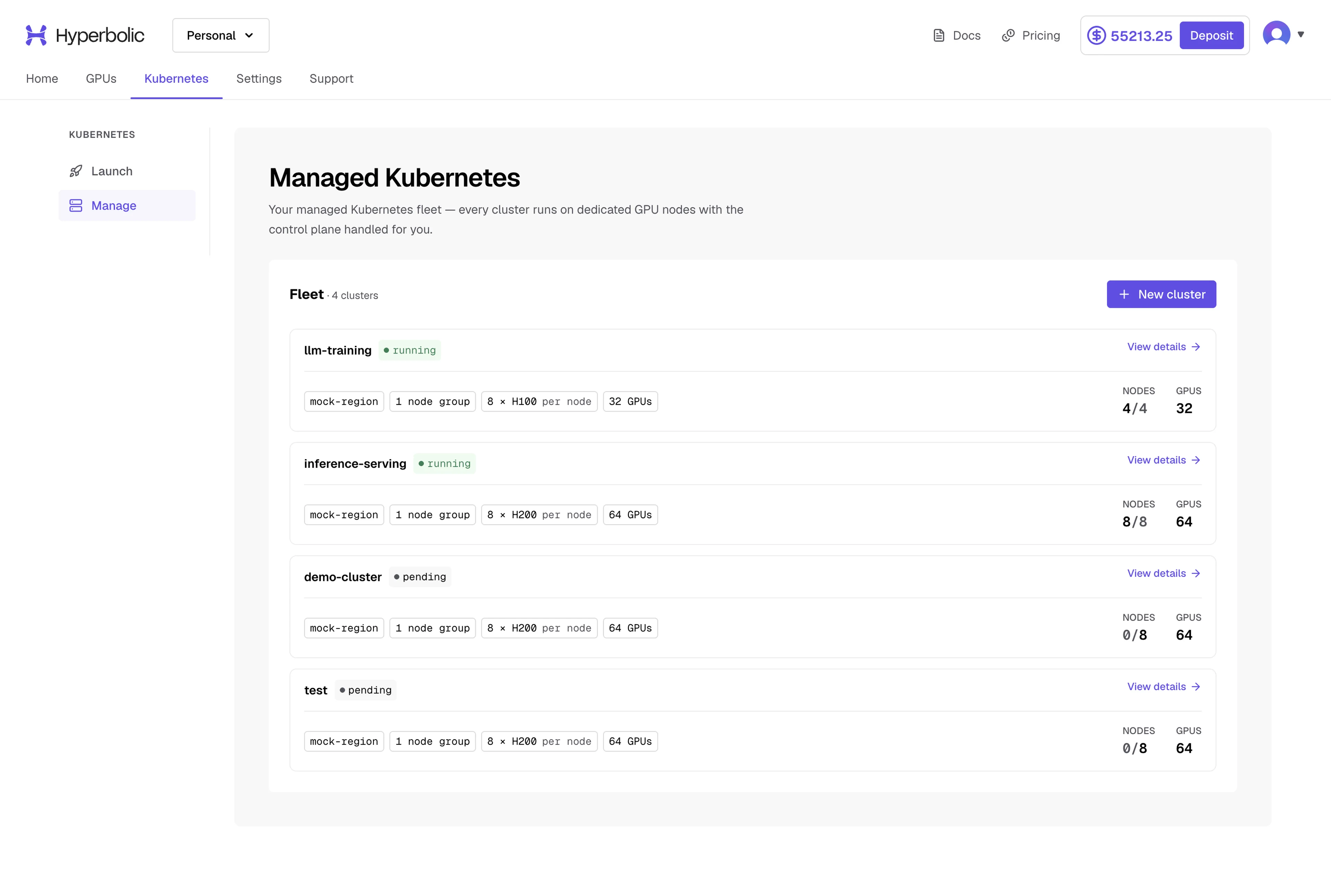Select Launch in the Kubernetes sidebar
Screen dimensions: 1331x896
pos(127,171)
